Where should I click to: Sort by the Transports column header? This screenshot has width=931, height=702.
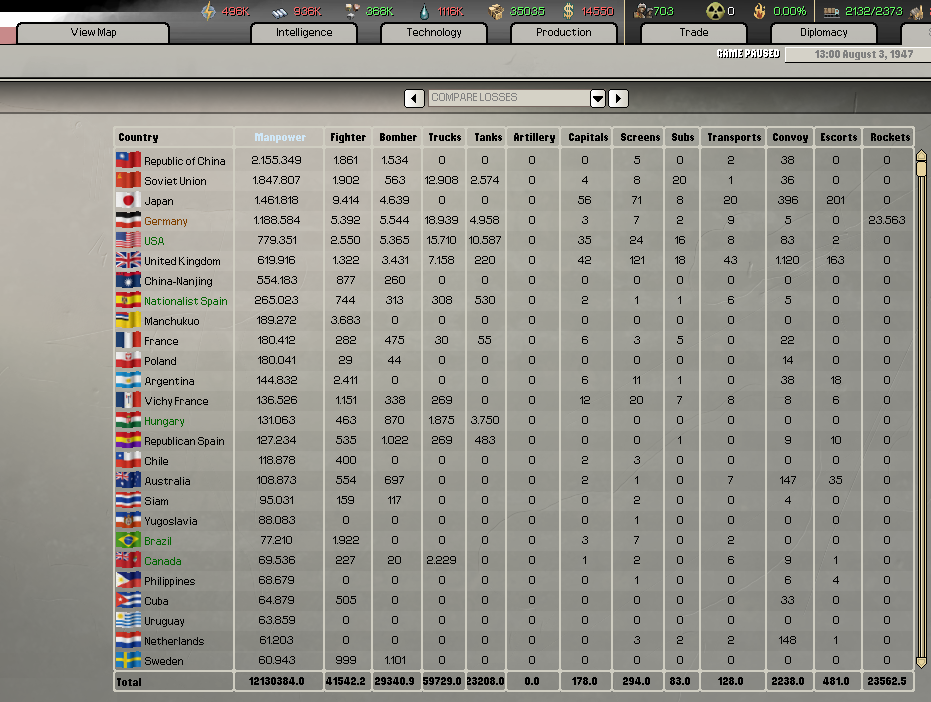point(734,137)
